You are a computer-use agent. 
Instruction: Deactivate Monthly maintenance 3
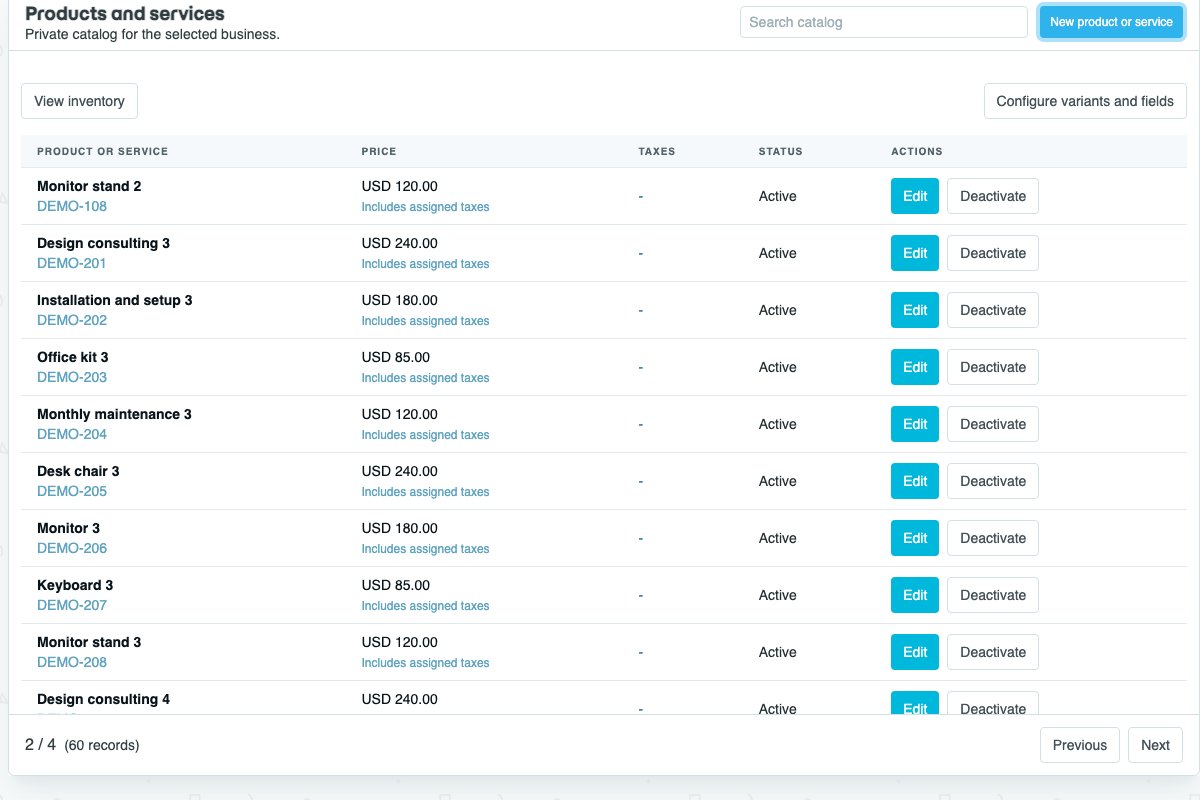(x=993, y=424)
